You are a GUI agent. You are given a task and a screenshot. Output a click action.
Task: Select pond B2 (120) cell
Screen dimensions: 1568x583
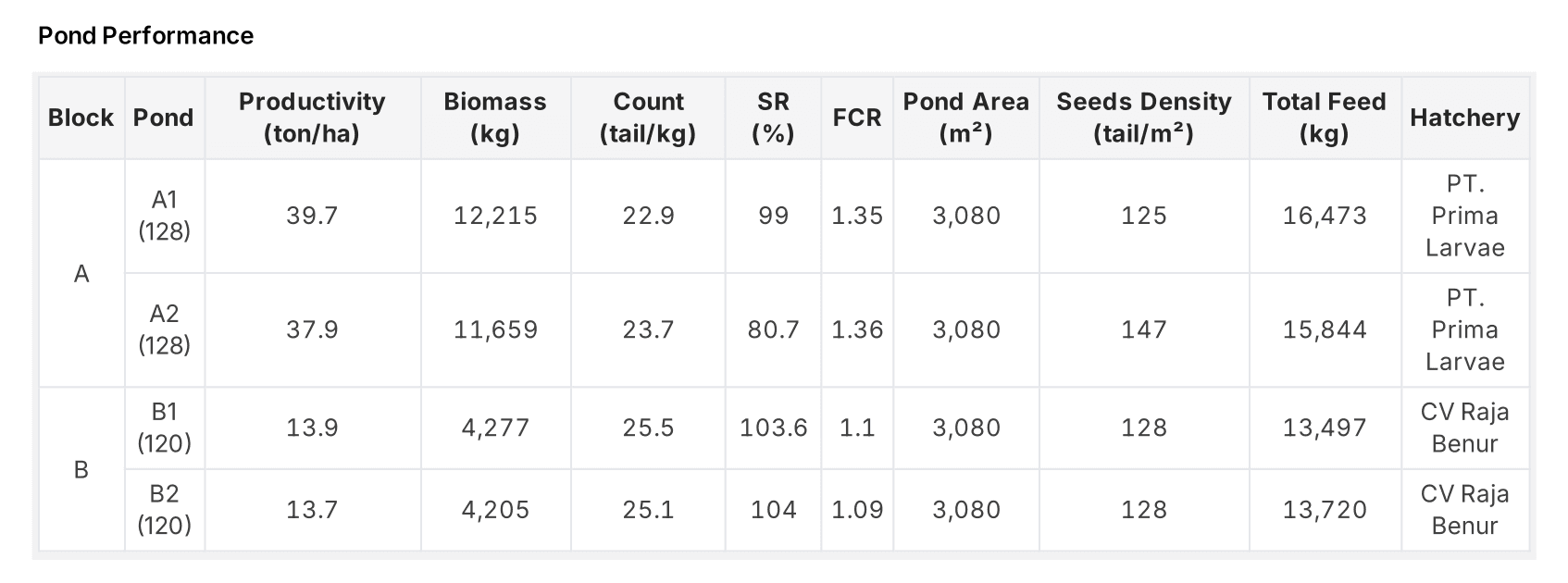164,510
